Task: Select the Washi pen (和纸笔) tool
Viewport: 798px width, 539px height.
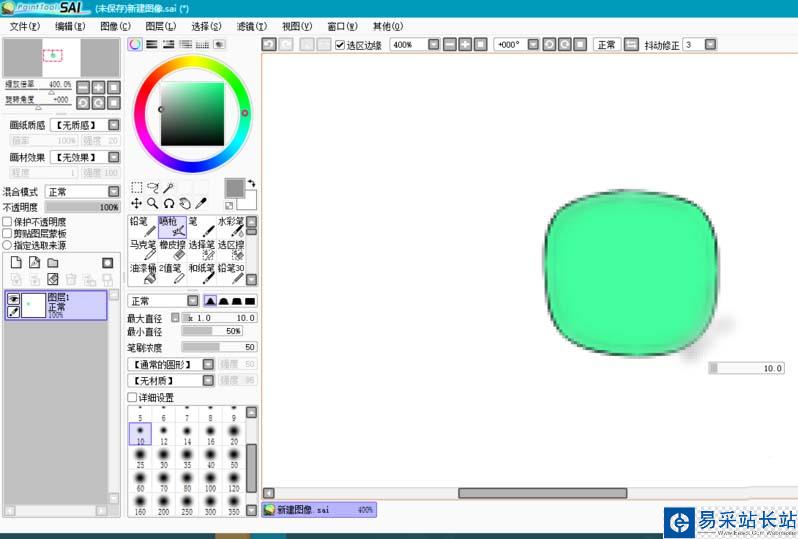Action: 202,273
